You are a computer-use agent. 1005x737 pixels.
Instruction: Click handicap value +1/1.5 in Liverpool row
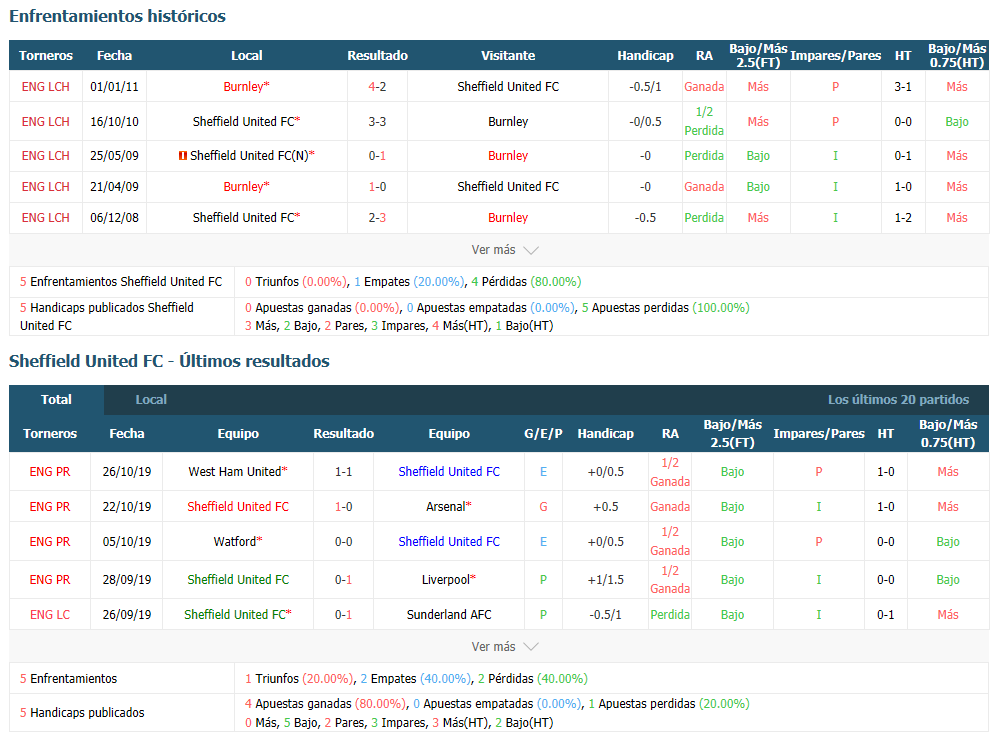point(605,579)
